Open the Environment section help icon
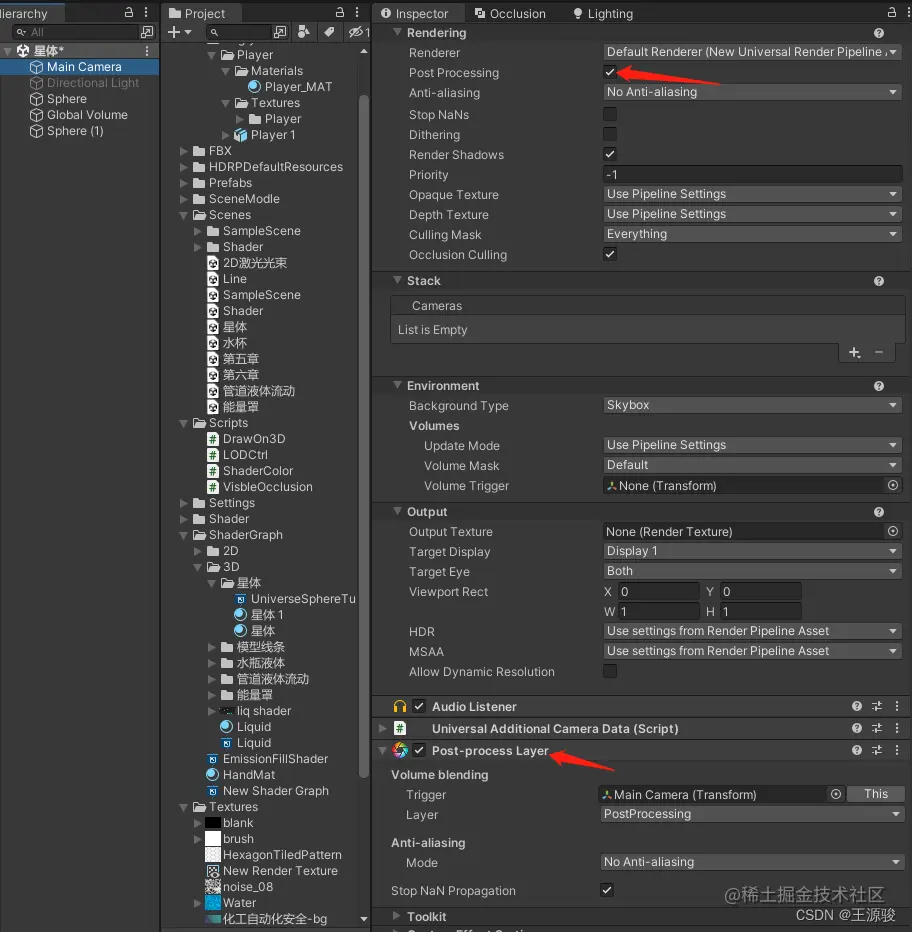Screen dimensions: 912x932 [879, 386]
